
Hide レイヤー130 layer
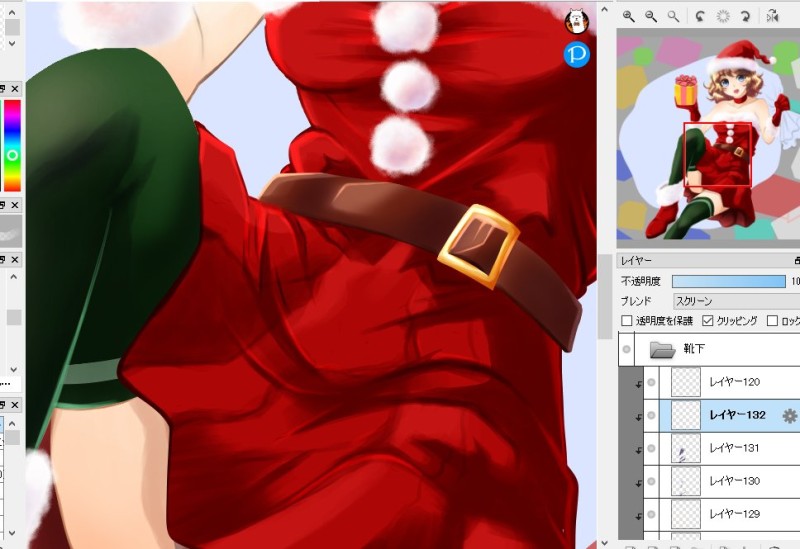651,481
